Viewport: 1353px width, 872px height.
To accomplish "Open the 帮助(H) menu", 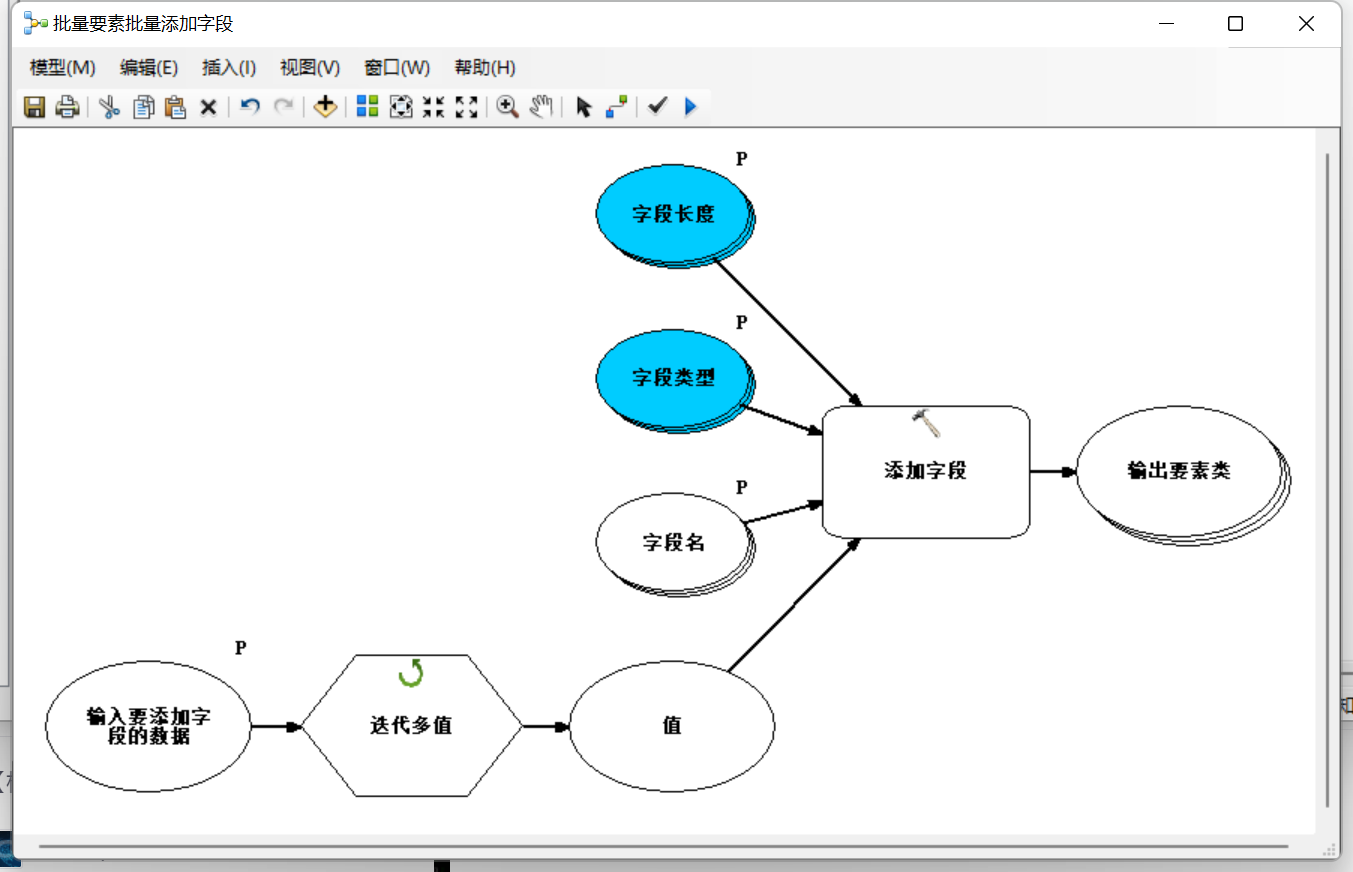I will point(485,68).
